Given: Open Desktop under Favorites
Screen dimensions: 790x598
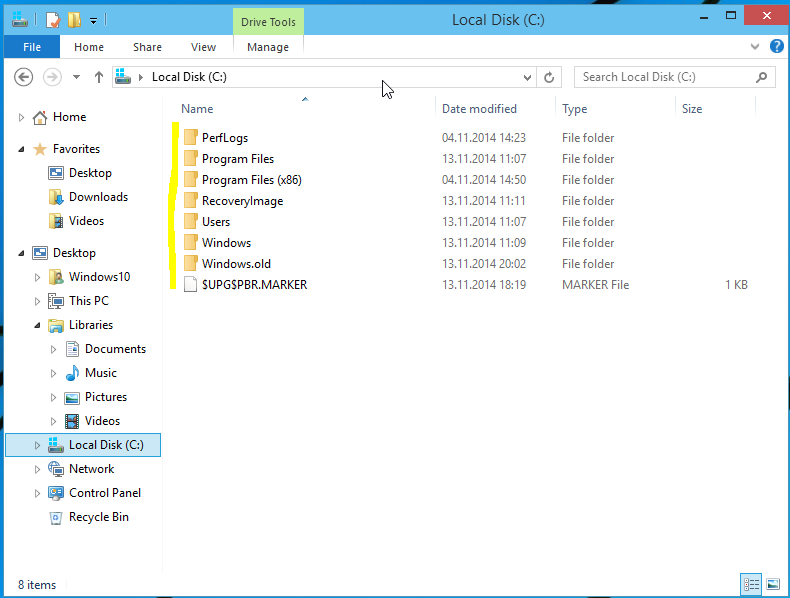Looking at the screenshot, I should click(90, 173).
